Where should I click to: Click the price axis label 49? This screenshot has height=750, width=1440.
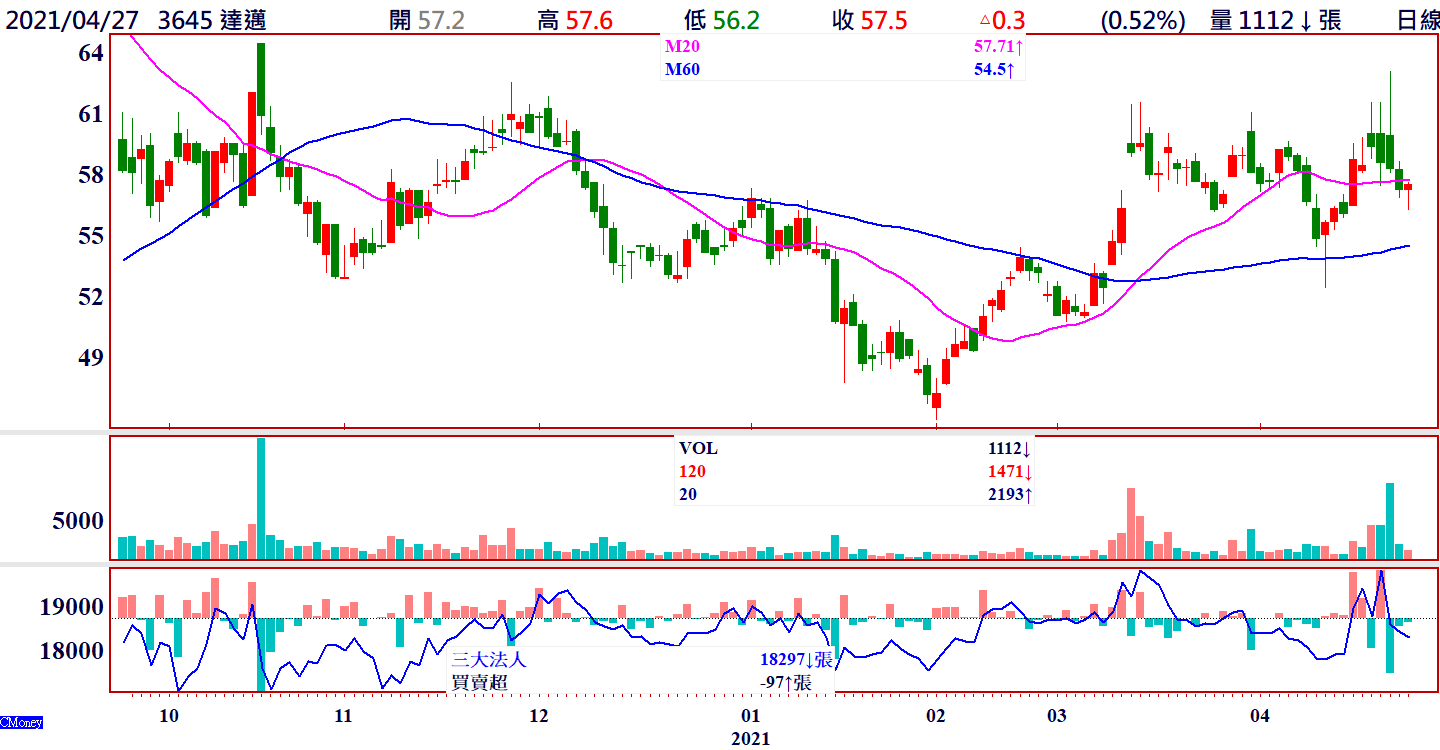tap(91, 358)
